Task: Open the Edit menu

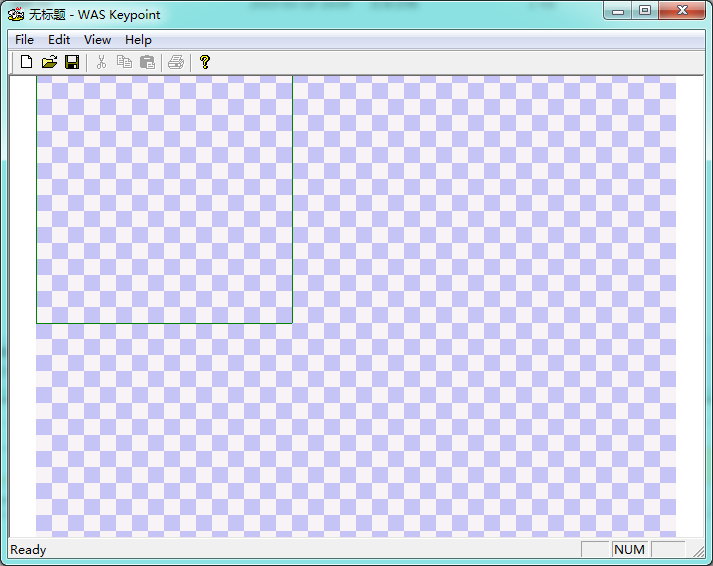Action: pos(59,40)
